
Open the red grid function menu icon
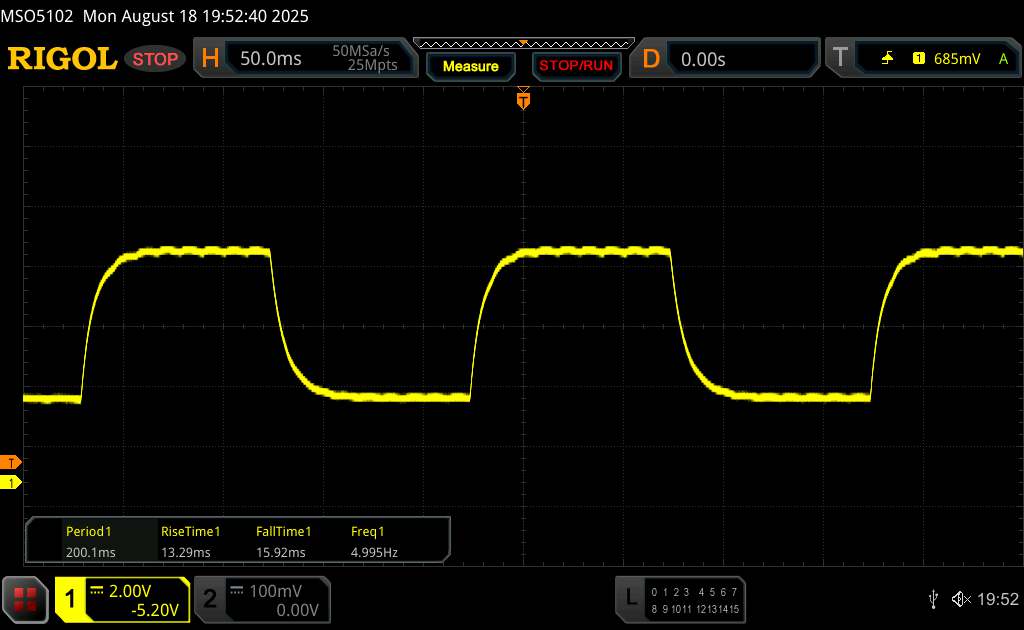tap(26, 598)
